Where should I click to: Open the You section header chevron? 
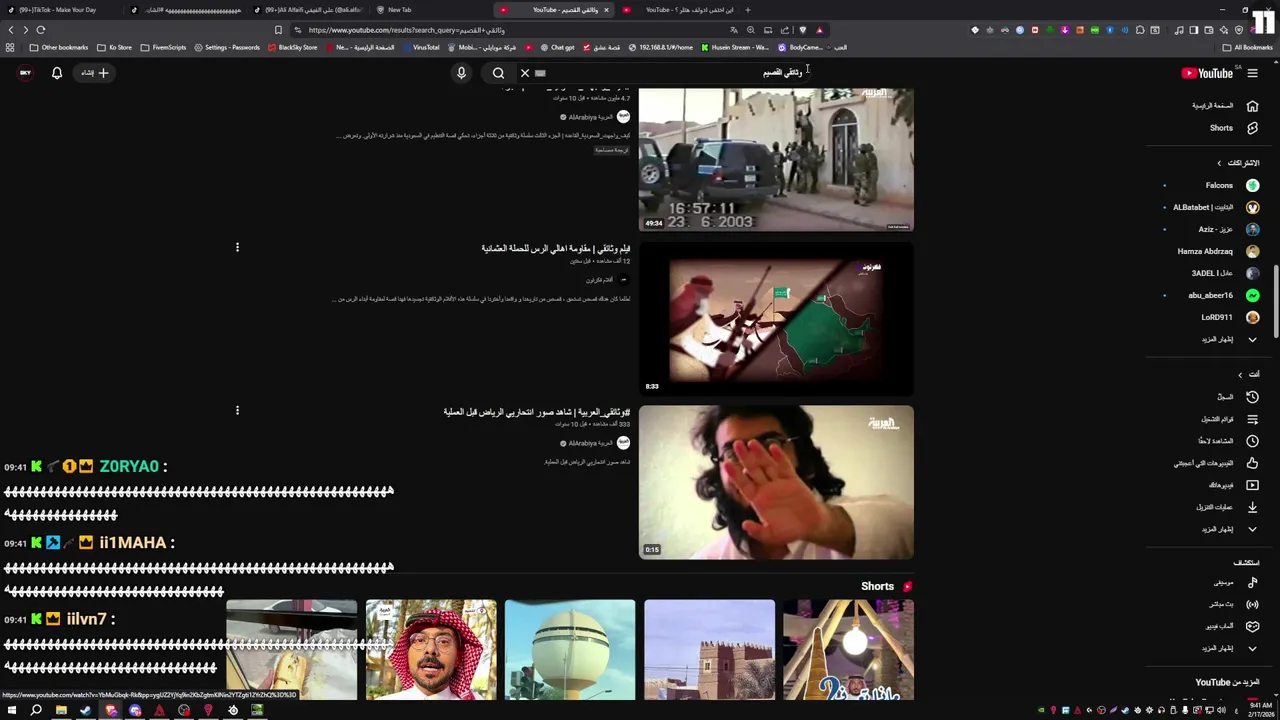(1240, 375)
